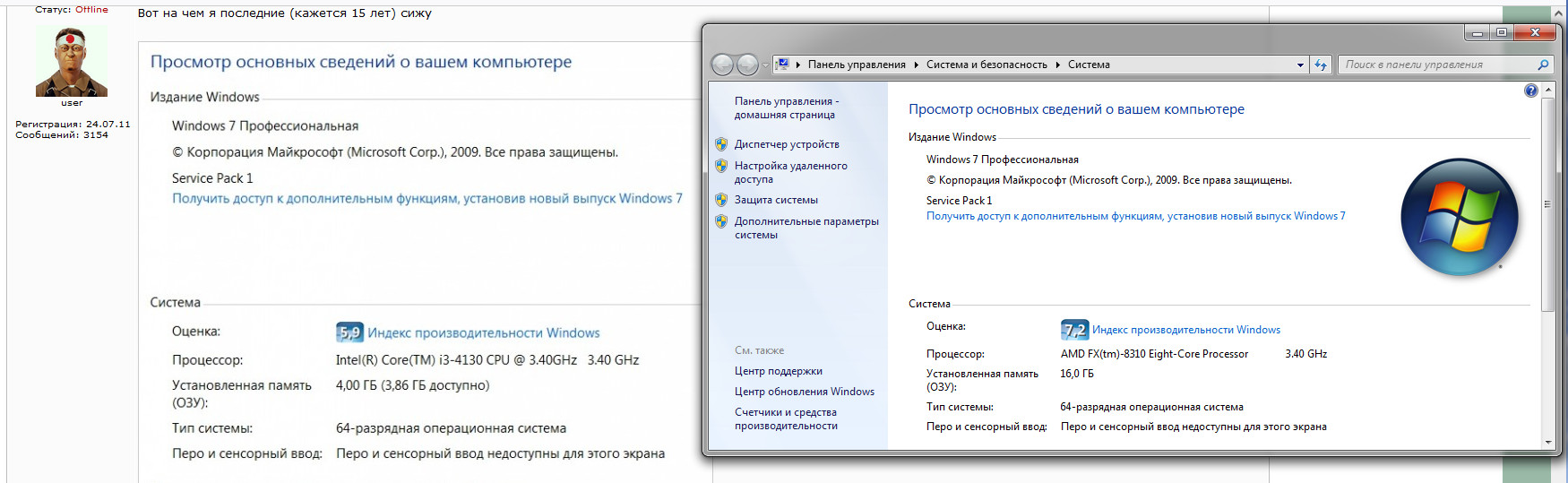Close the System window
The width and height of the screenshot is (1568, 483).
click(1535, 32)
